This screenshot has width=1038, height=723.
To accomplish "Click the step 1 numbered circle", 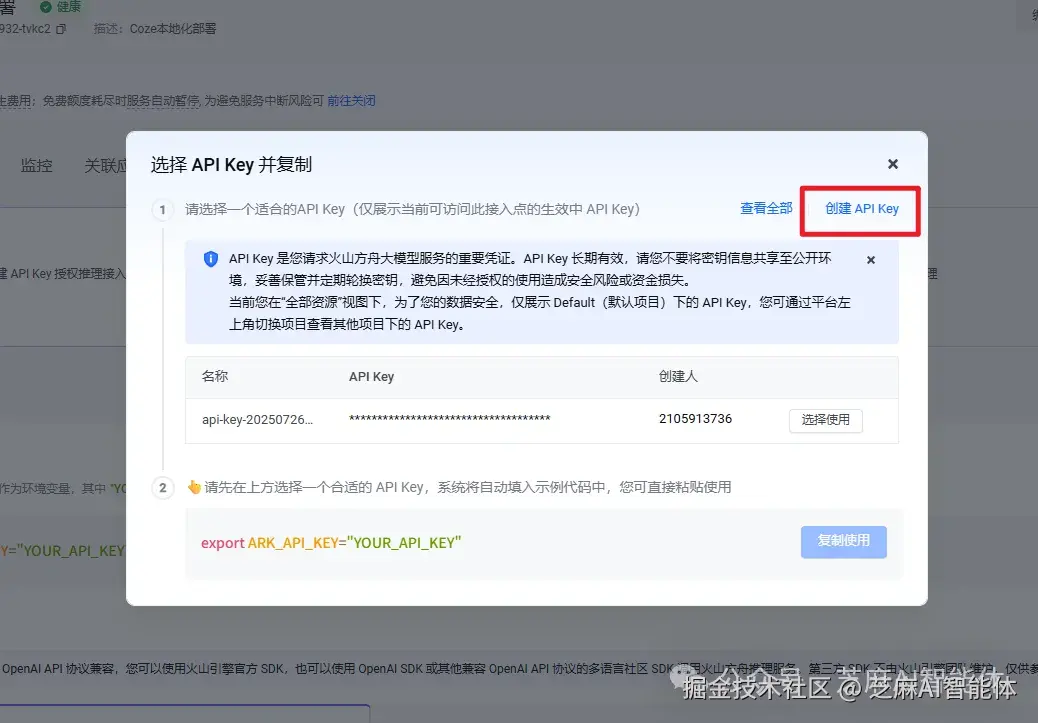I will click(162, 208).
